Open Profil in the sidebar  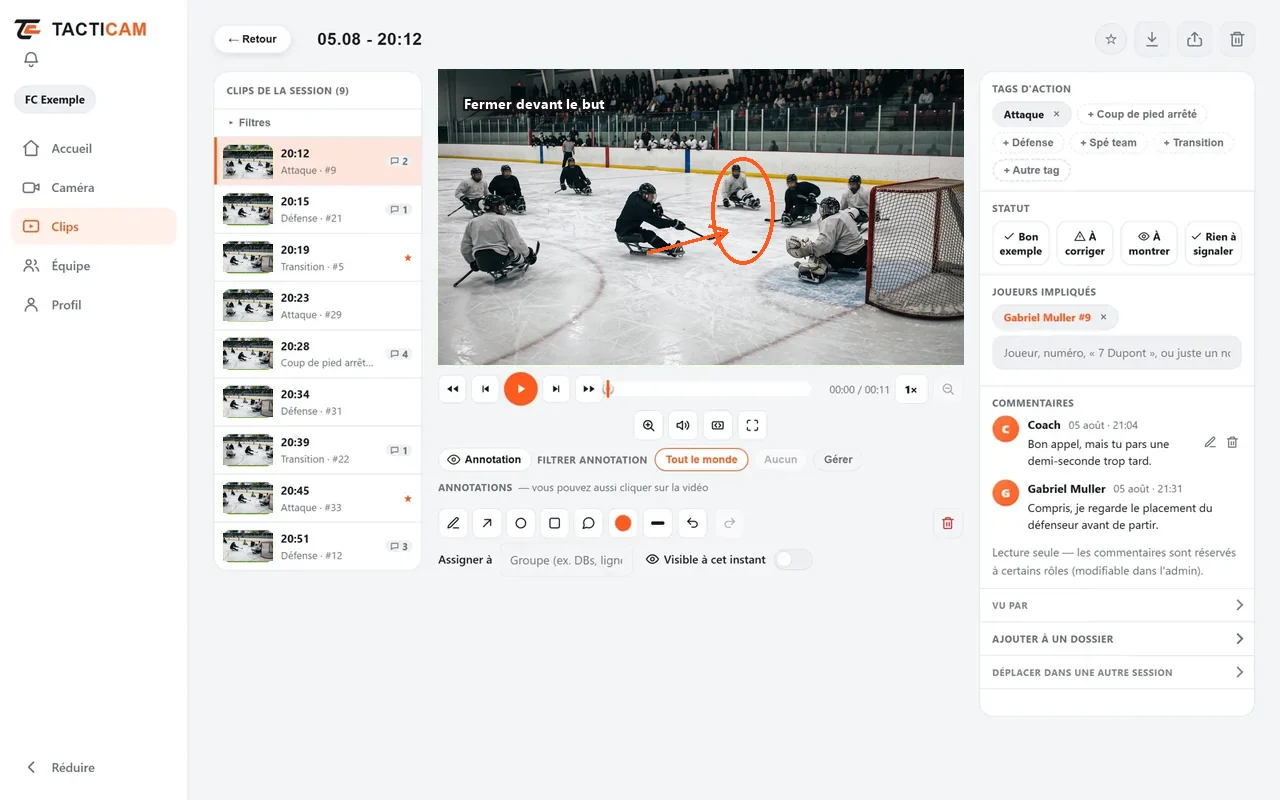click(94, 305)
